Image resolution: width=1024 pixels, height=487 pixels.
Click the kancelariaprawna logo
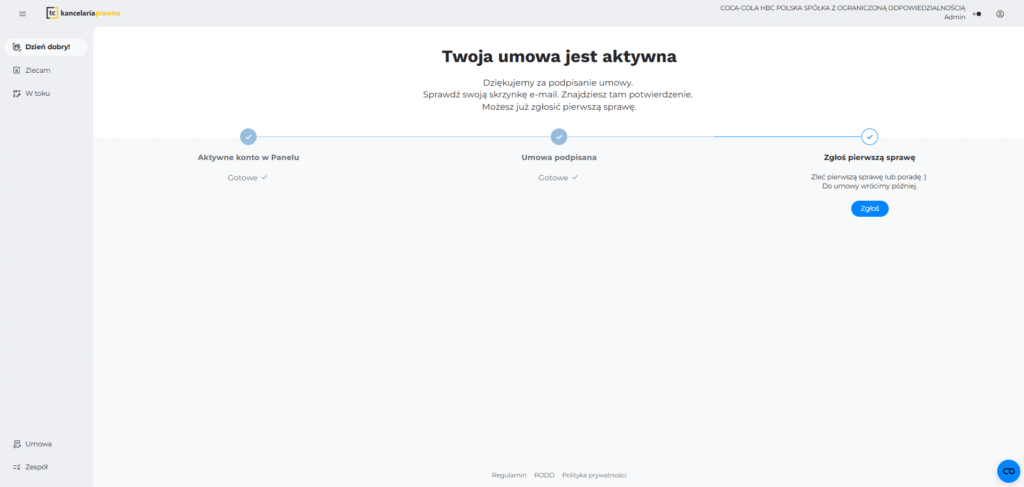(83, 13)
